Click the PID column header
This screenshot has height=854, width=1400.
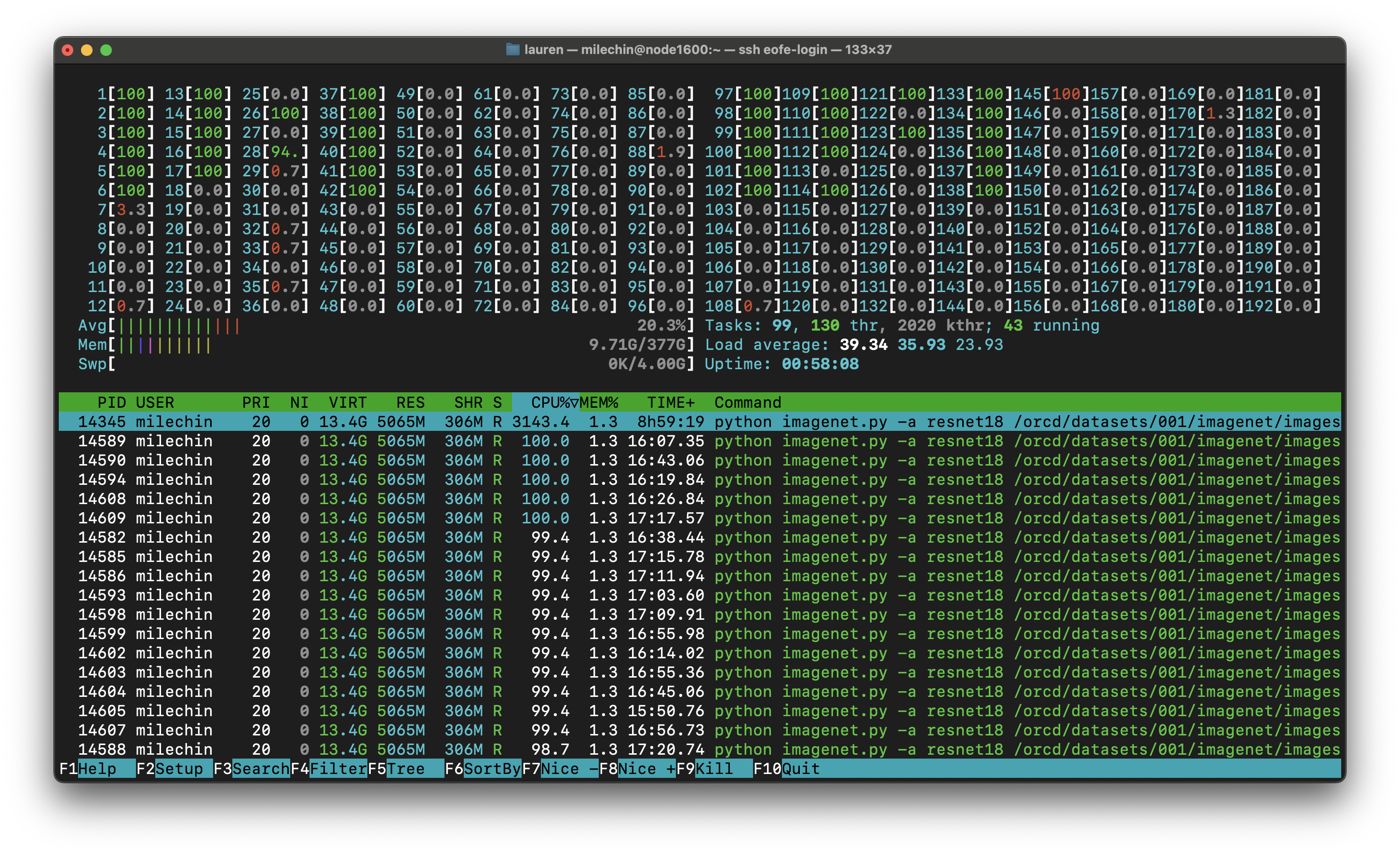pos(111,402)
